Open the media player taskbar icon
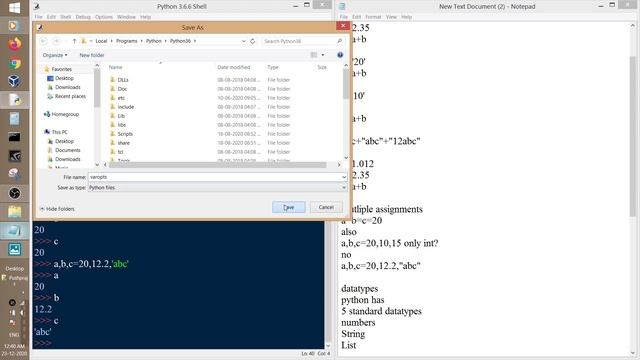The image size is (640, 360). click(x=13, y=26)
